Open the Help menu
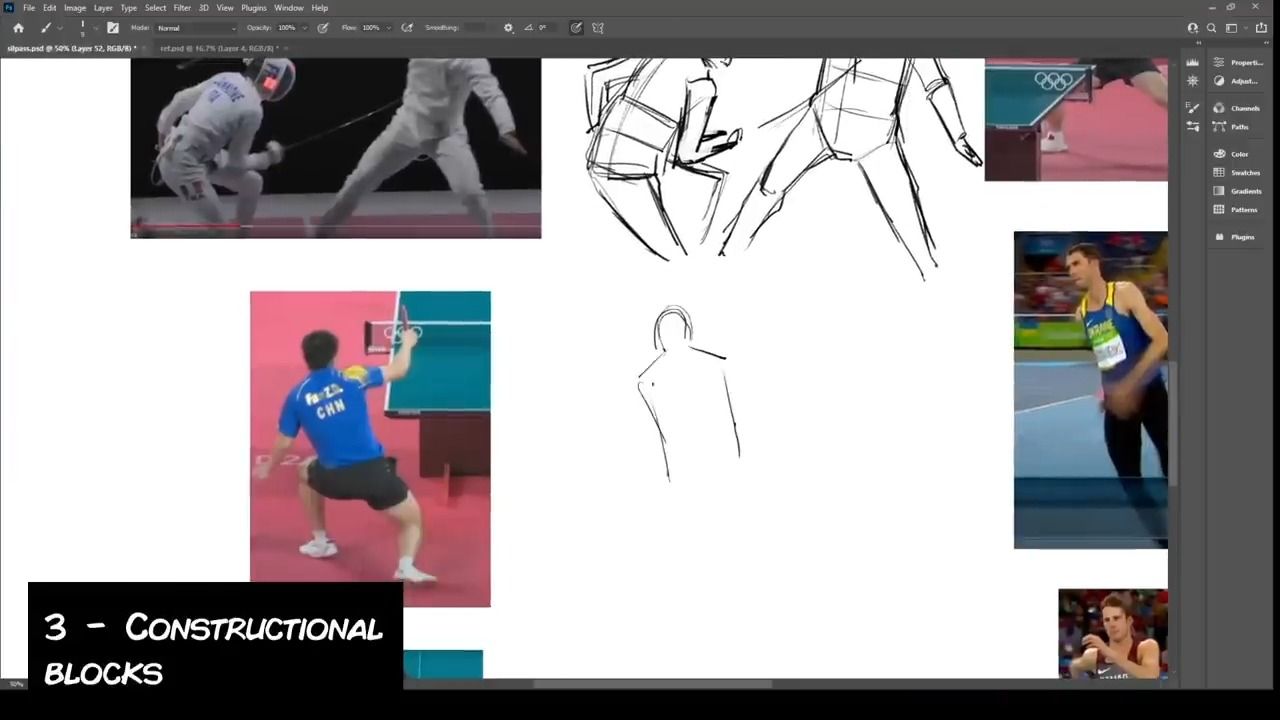Screen dimensions: 1280x720 pos(319,8)
